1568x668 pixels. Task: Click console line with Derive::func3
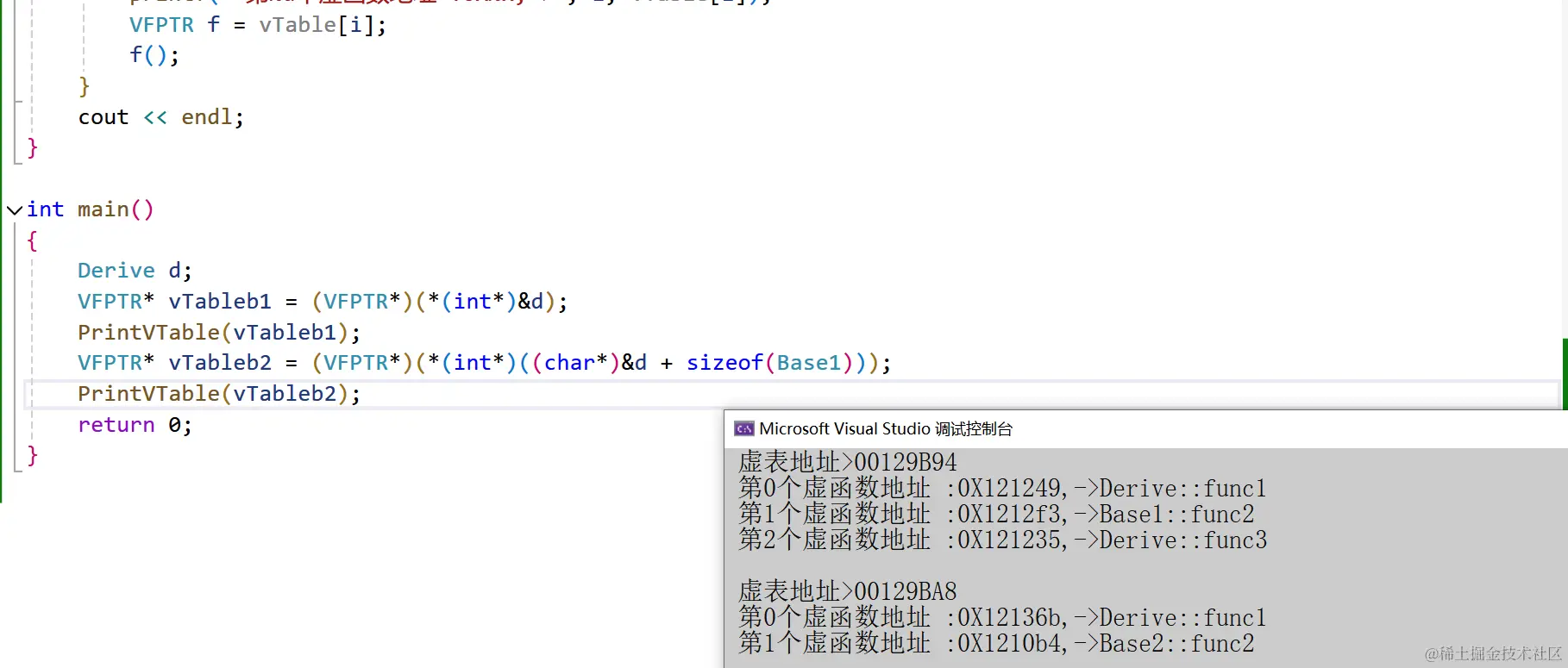1002,540
